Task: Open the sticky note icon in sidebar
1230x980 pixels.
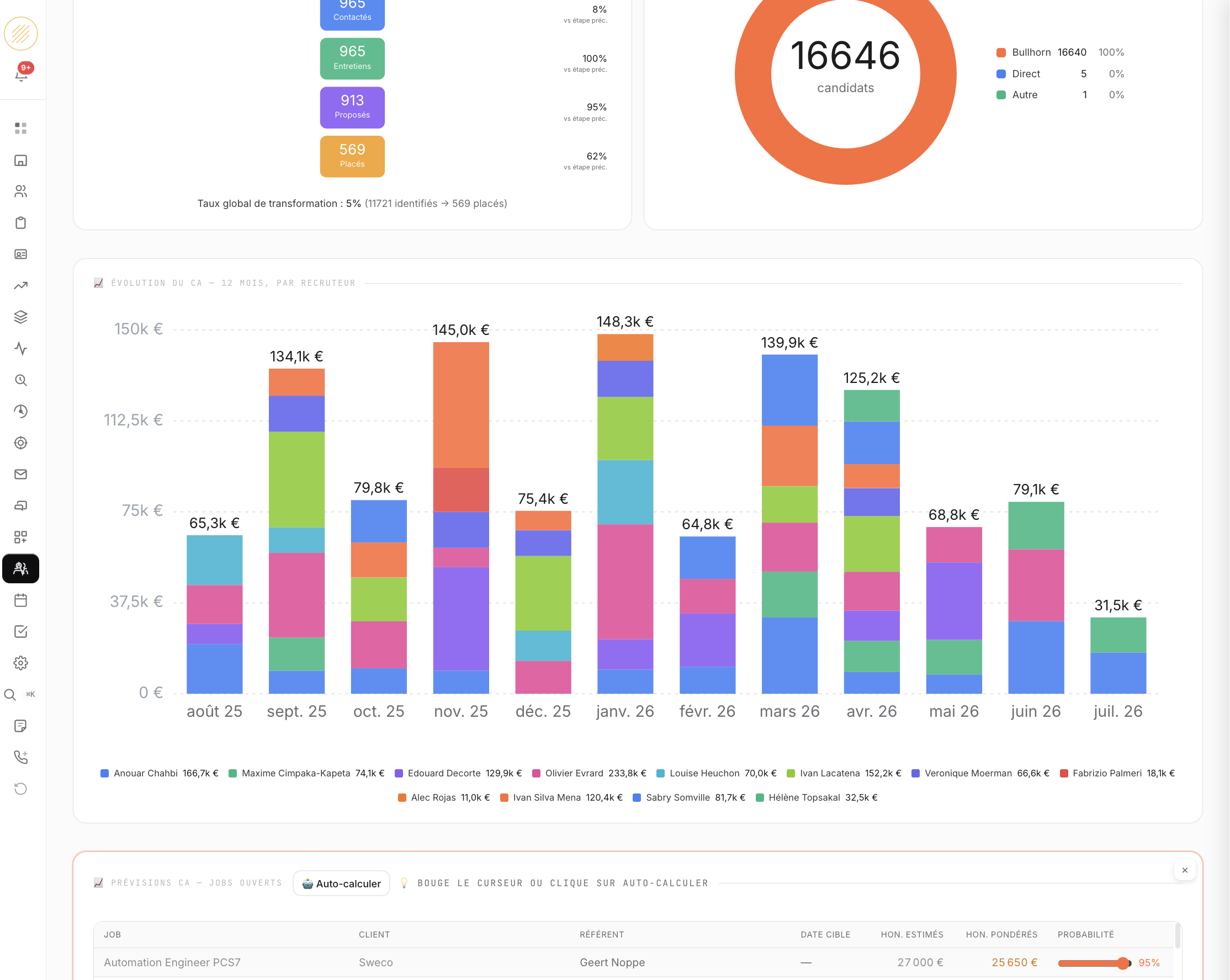Action: [21, 726]
